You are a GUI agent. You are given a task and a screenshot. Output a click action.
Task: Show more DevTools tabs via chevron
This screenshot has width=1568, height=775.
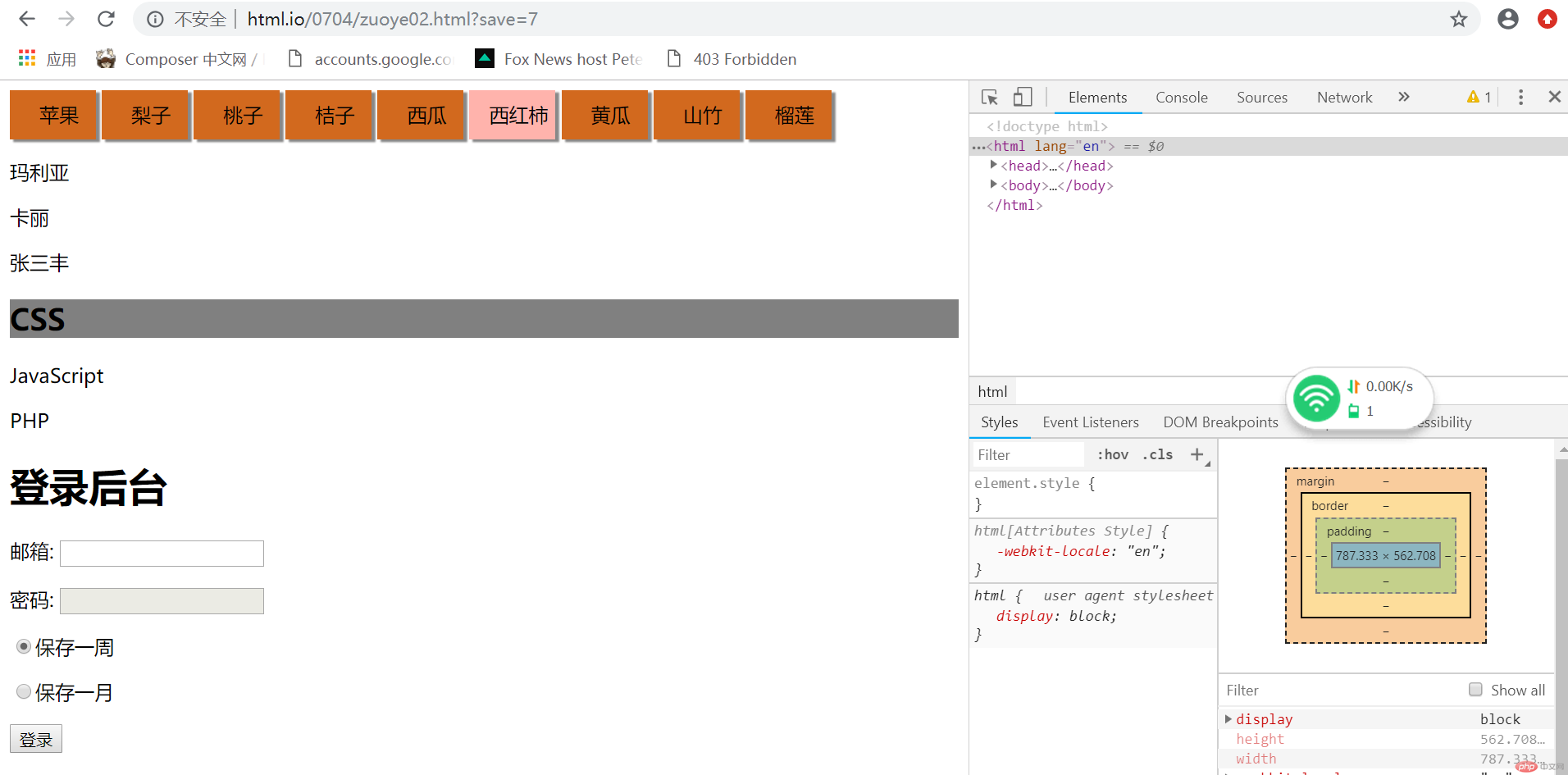(1404, 97)
